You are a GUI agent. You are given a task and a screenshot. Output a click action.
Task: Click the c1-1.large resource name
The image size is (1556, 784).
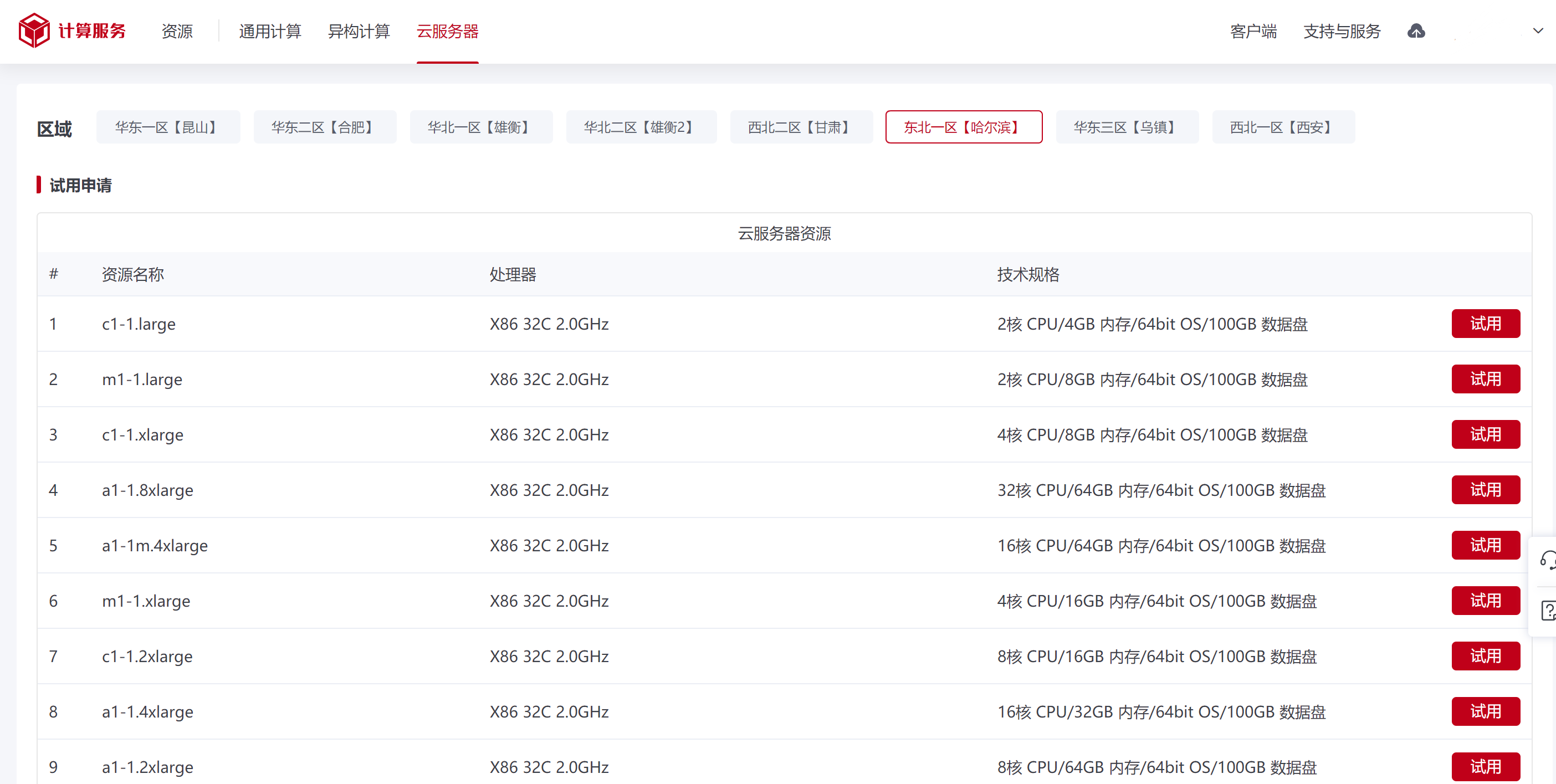[139, 324]
